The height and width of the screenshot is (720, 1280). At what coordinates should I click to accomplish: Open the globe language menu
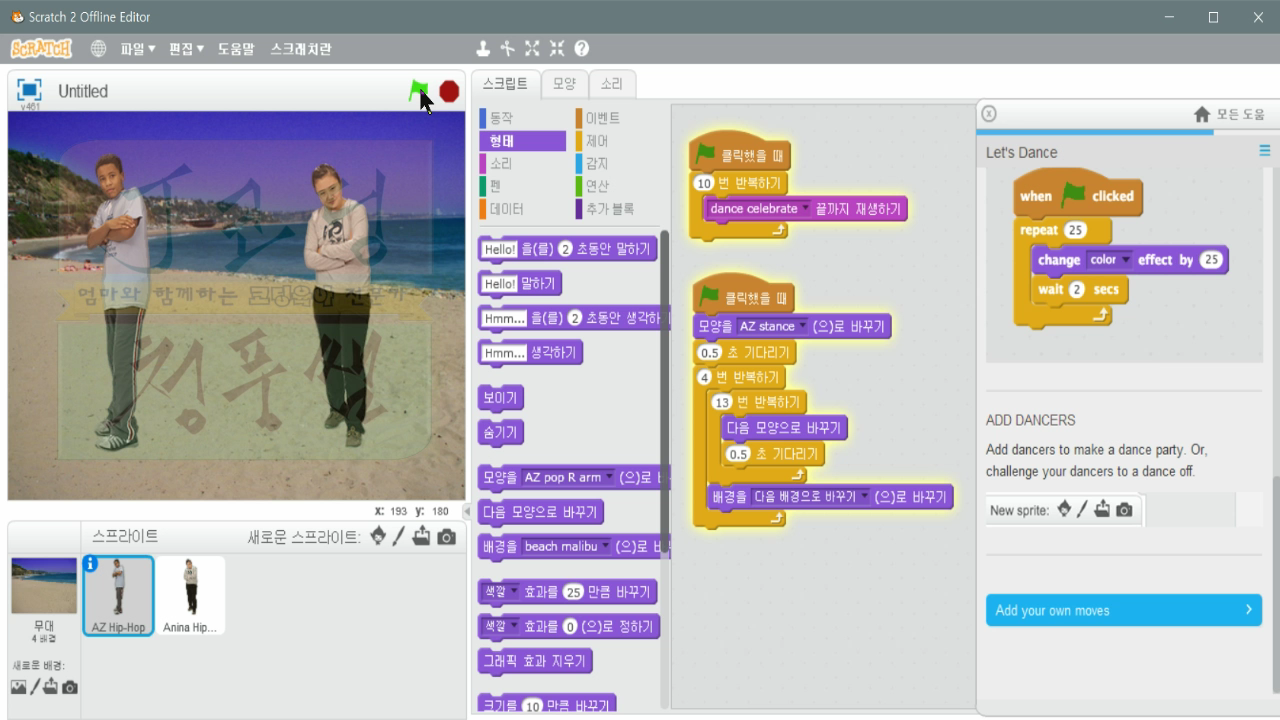point(98,49)
